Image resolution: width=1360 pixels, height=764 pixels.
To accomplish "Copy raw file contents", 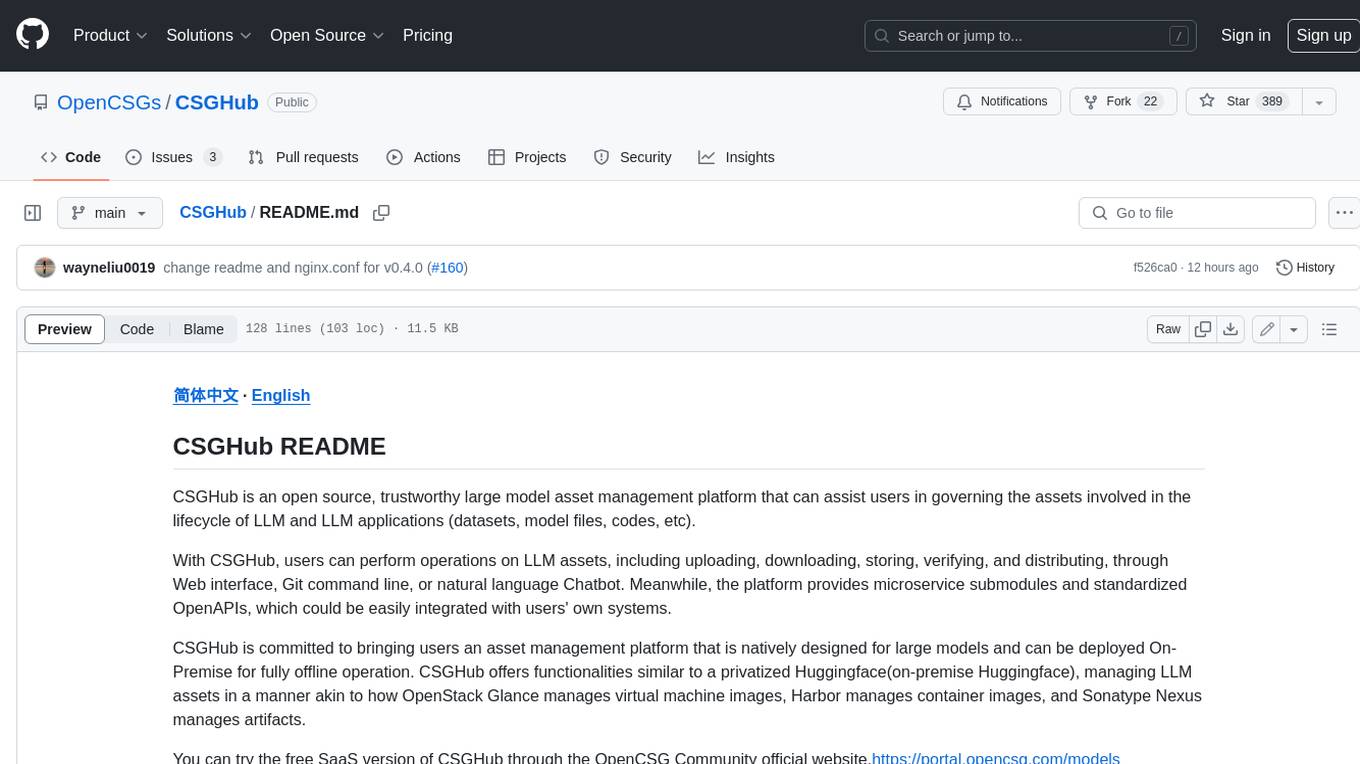I will point(1203,329).
